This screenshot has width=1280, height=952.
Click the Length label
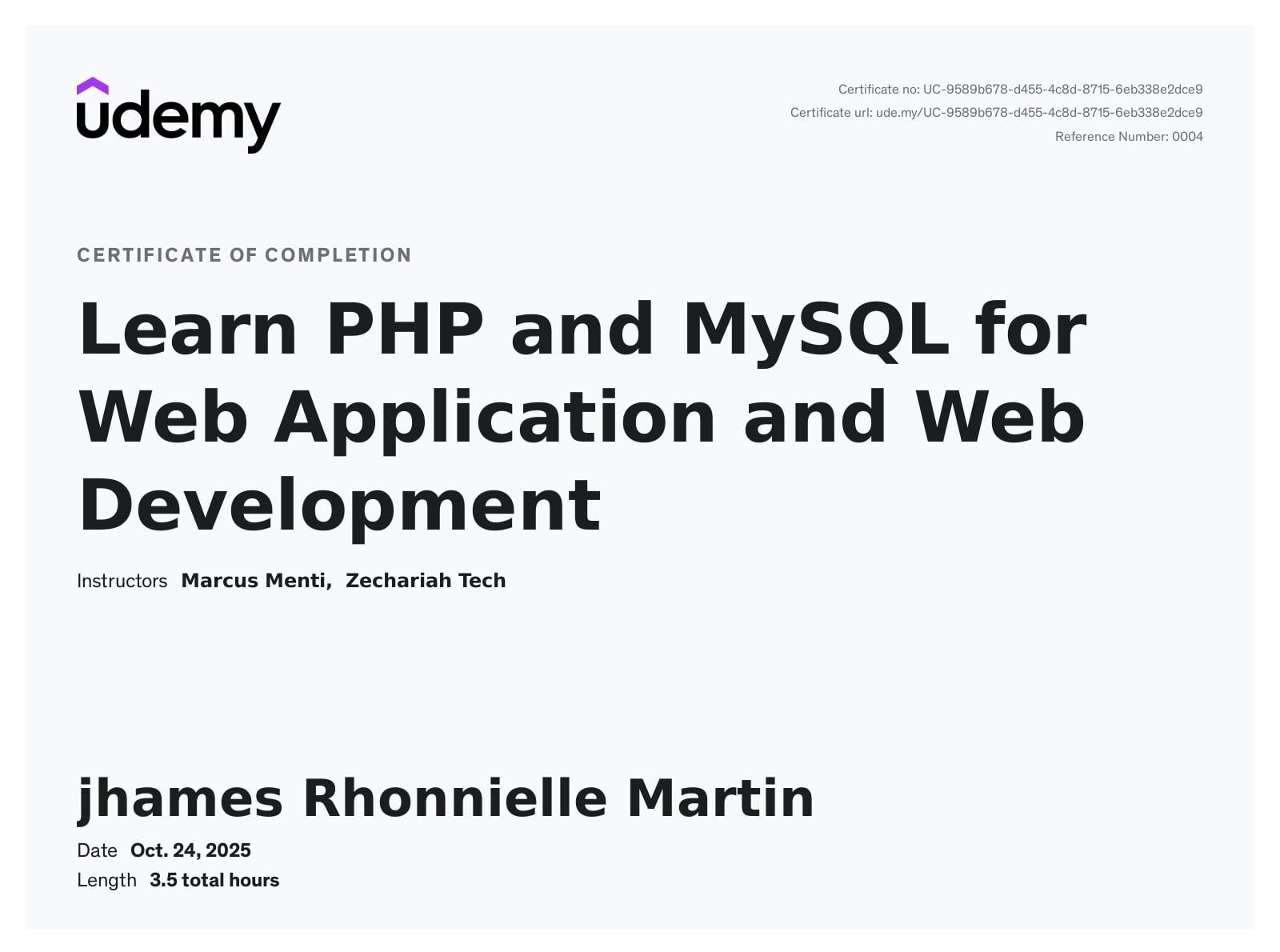106,880
